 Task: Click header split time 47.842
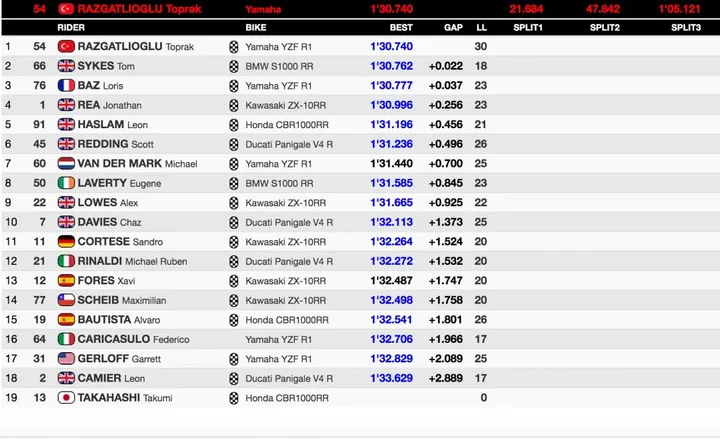pyautogui.click(x=603, y=9)
